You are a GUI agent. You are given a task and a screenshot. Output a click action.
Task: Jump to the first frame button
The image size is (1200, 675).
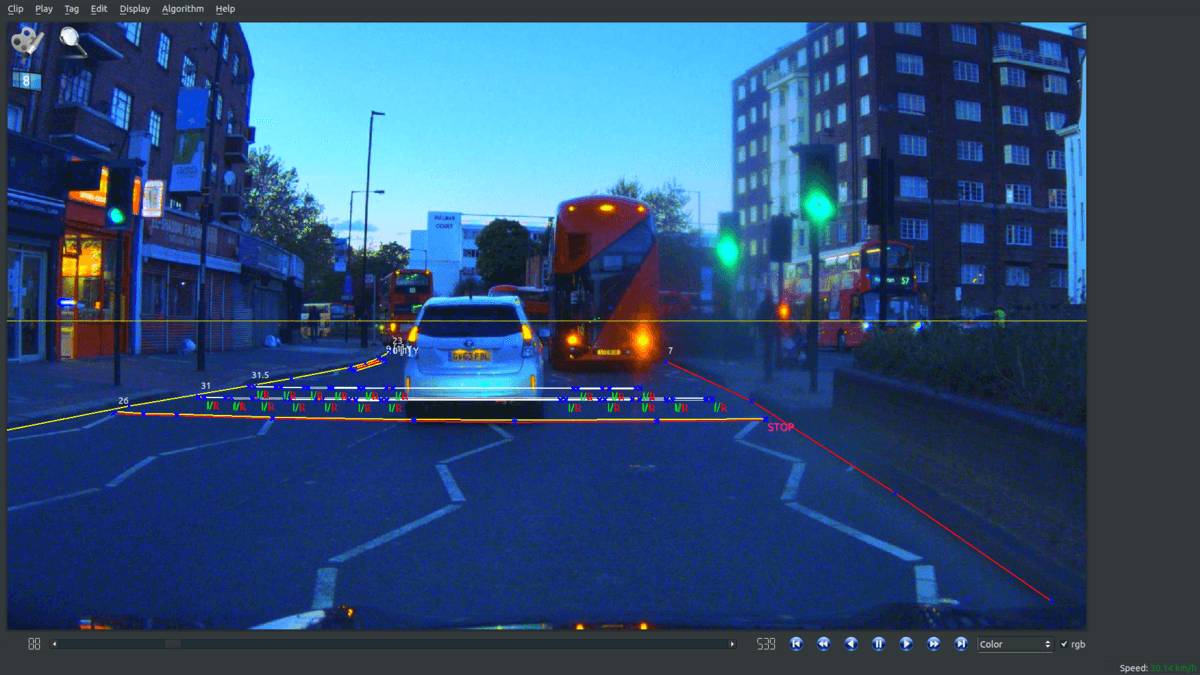(x=796, y=644)
